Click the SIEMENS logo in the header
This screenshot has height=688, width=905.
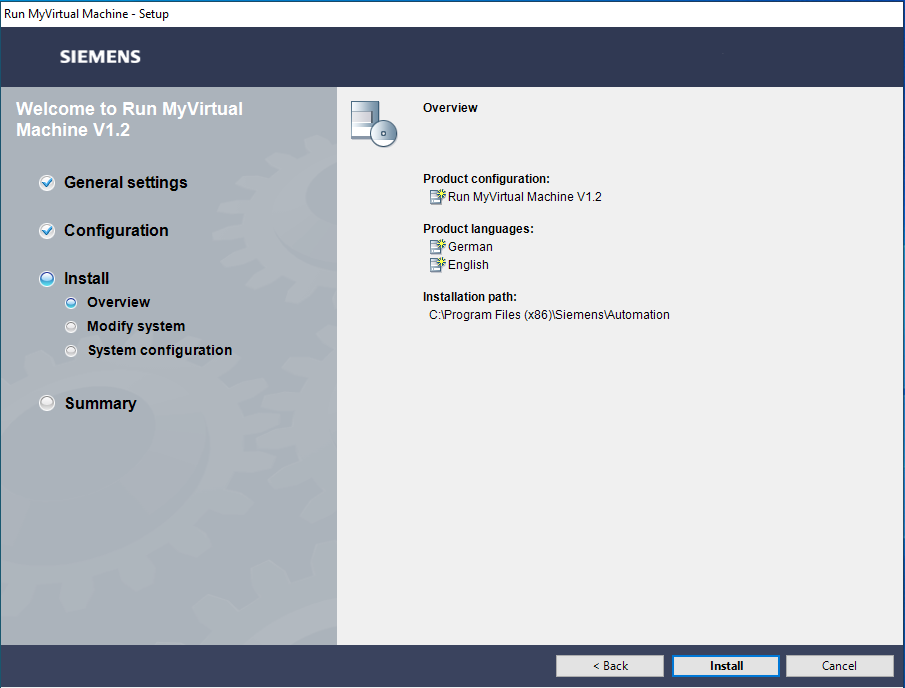tap(100, 57)
